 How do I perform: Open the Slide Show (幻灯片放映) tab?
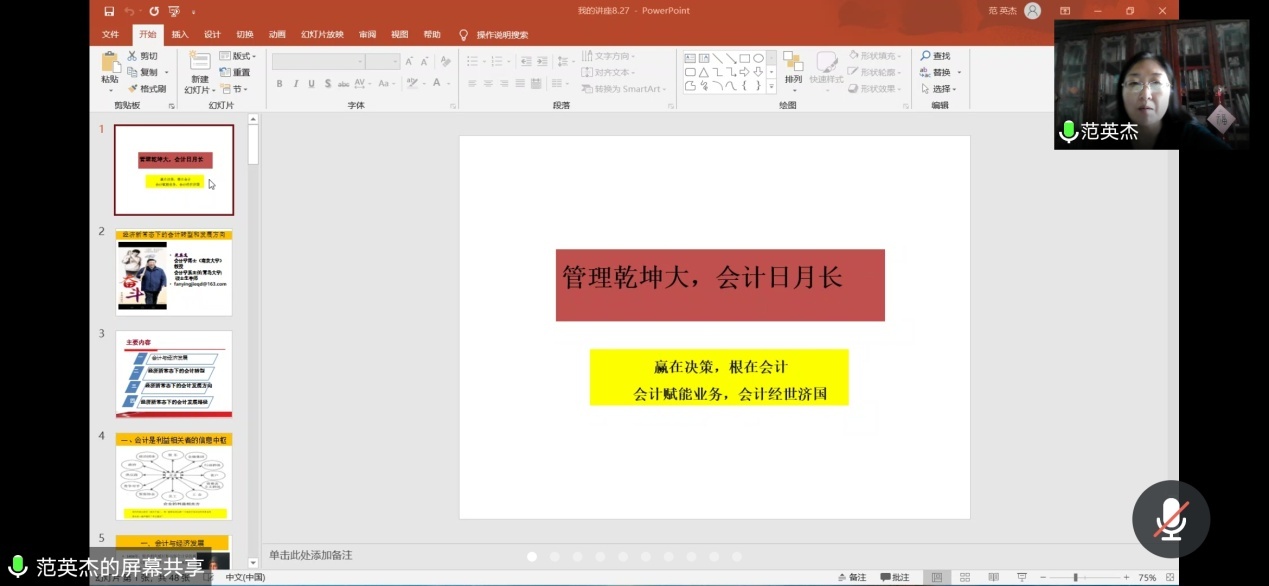[x=320, y=33]
